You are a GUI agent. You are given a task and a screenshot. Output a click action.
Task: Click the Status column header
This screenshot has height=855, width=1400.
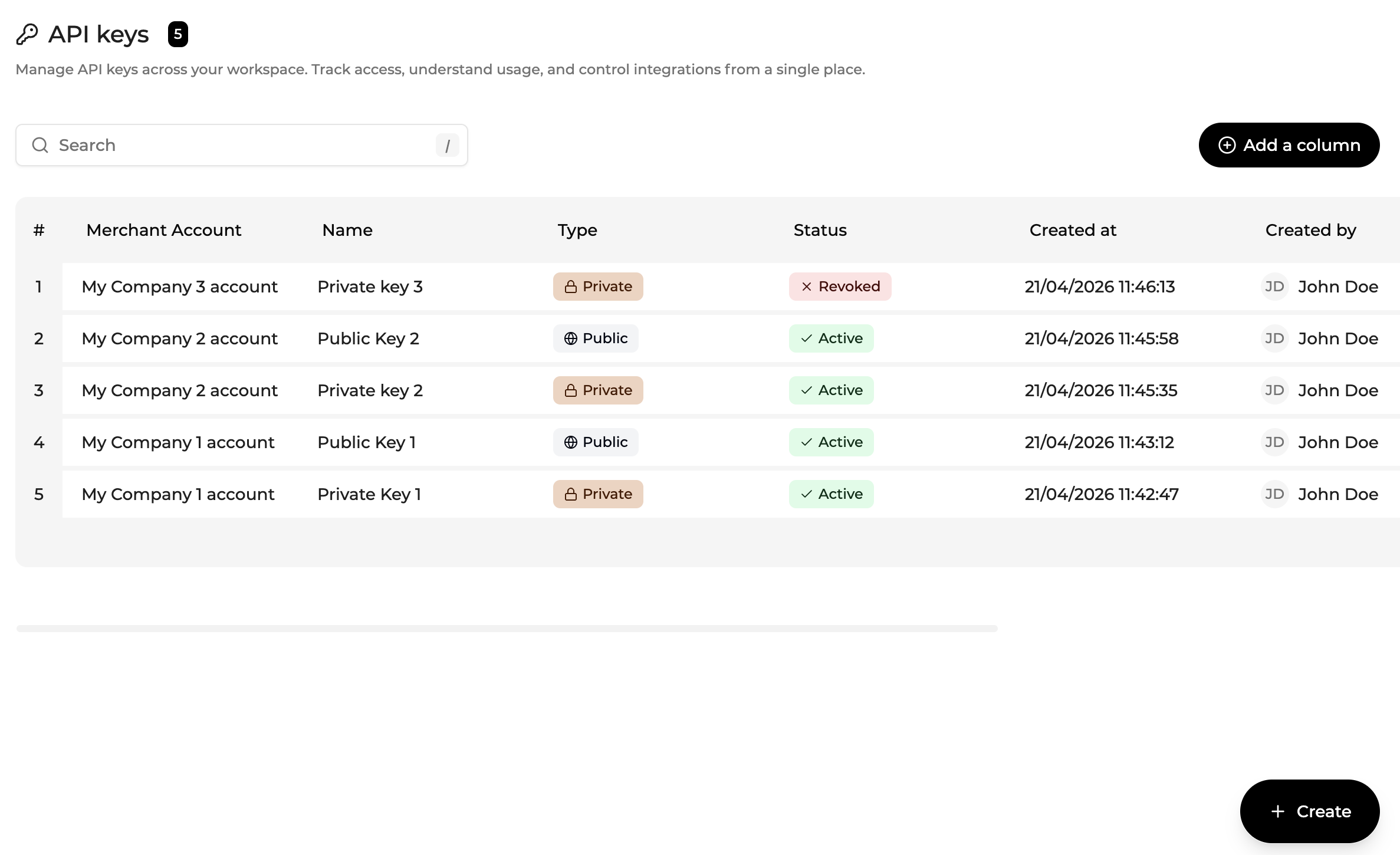820,230
